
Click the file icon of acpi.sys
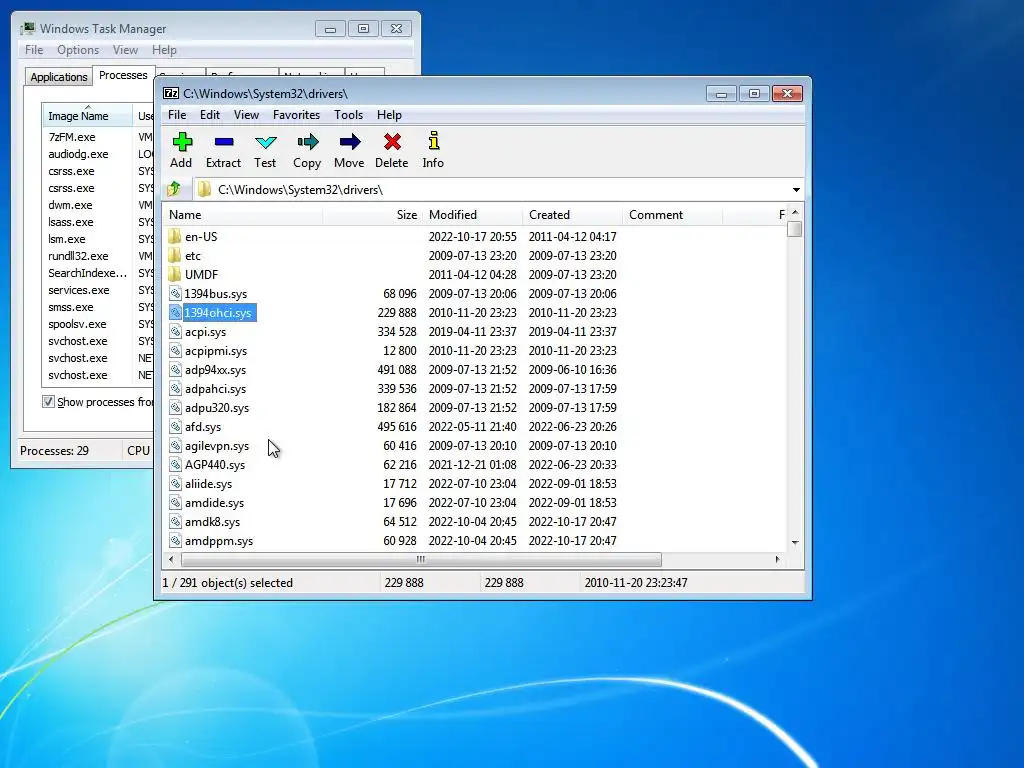point(175,331)
